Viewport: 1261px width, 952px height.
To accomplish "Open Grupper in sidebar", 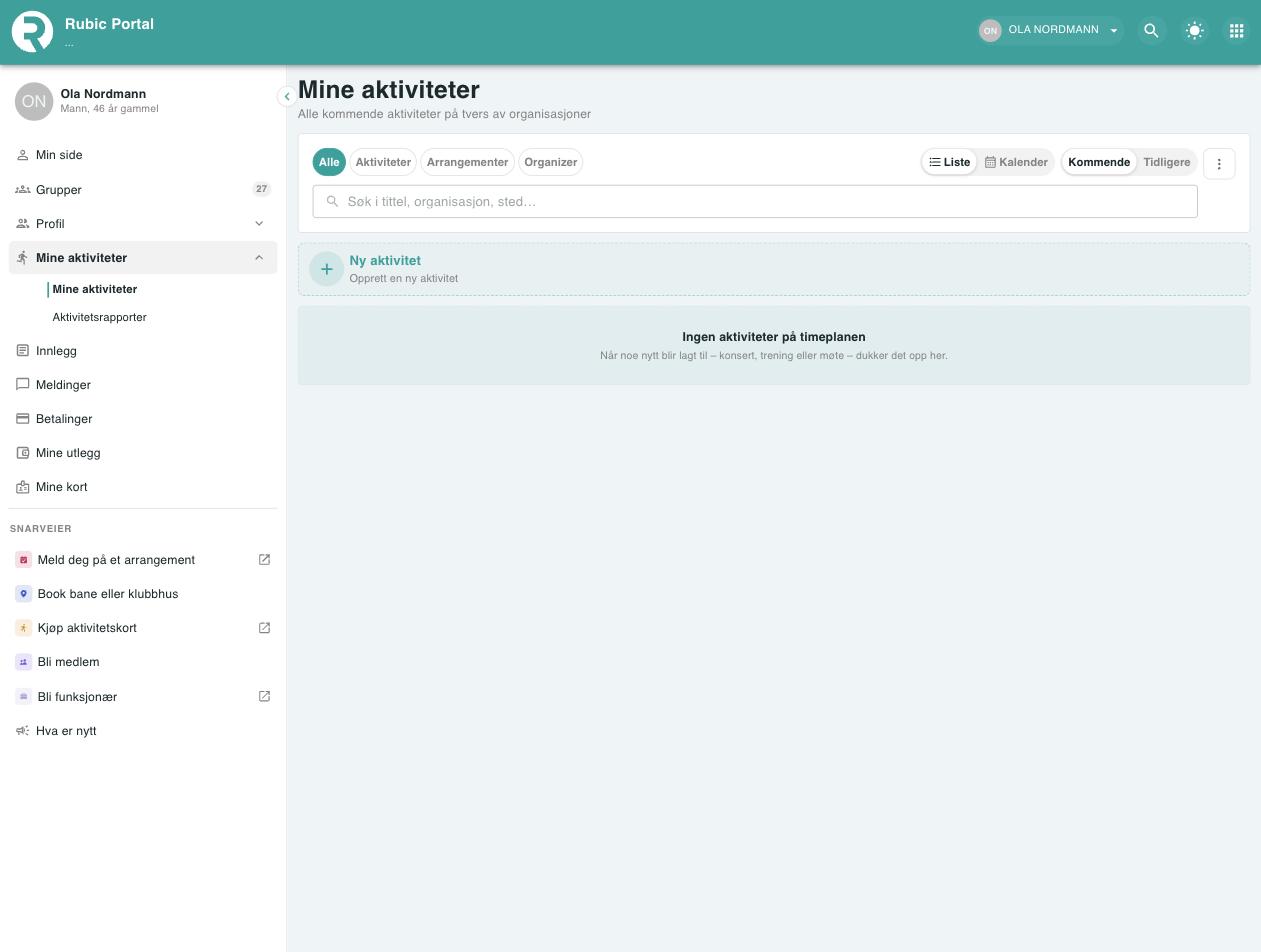I will tap(143, 189).
